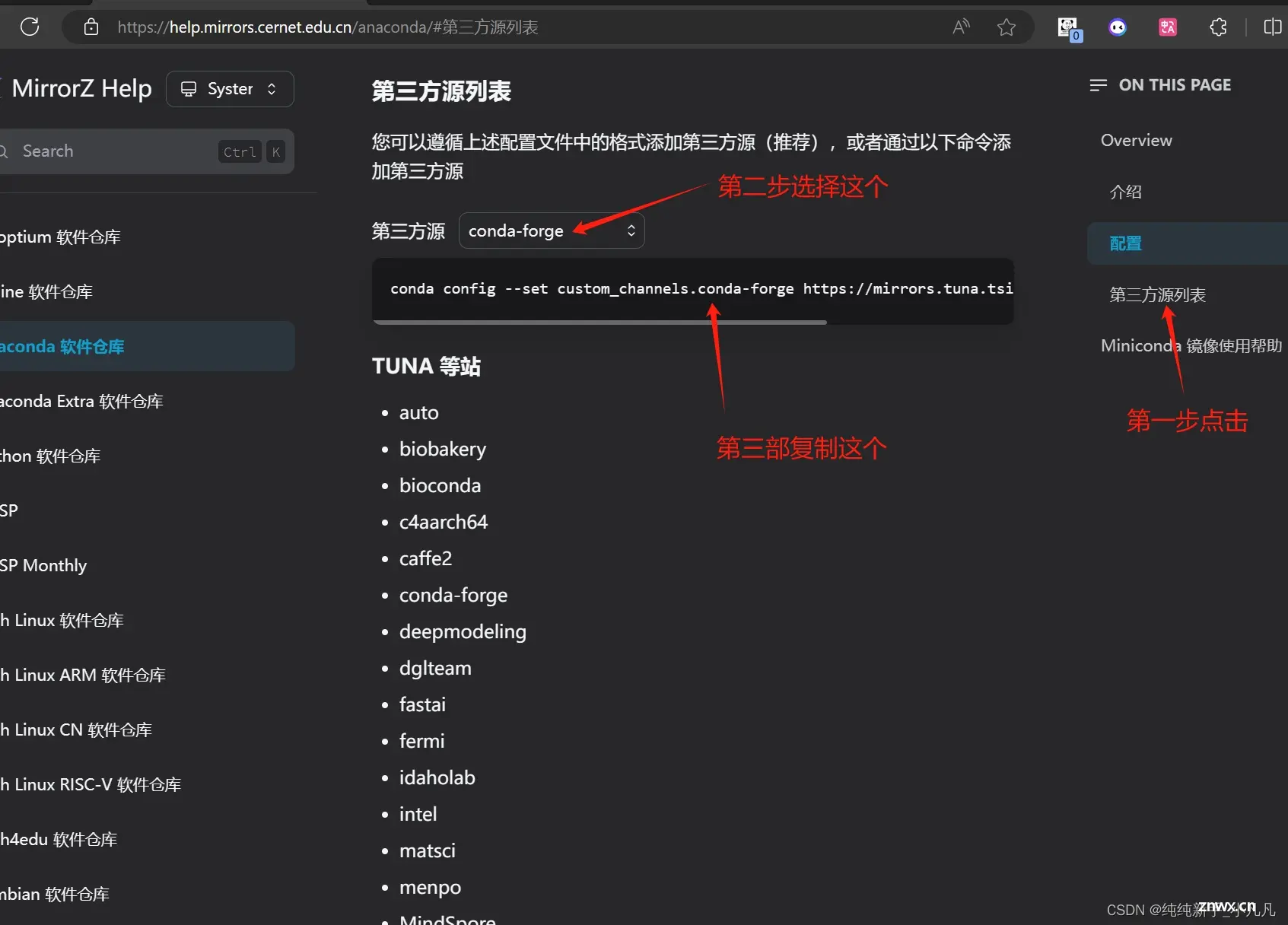Click 'caffe2' in the list
This screenshot has height=925, width=1288.
click(x=425, y=559)
